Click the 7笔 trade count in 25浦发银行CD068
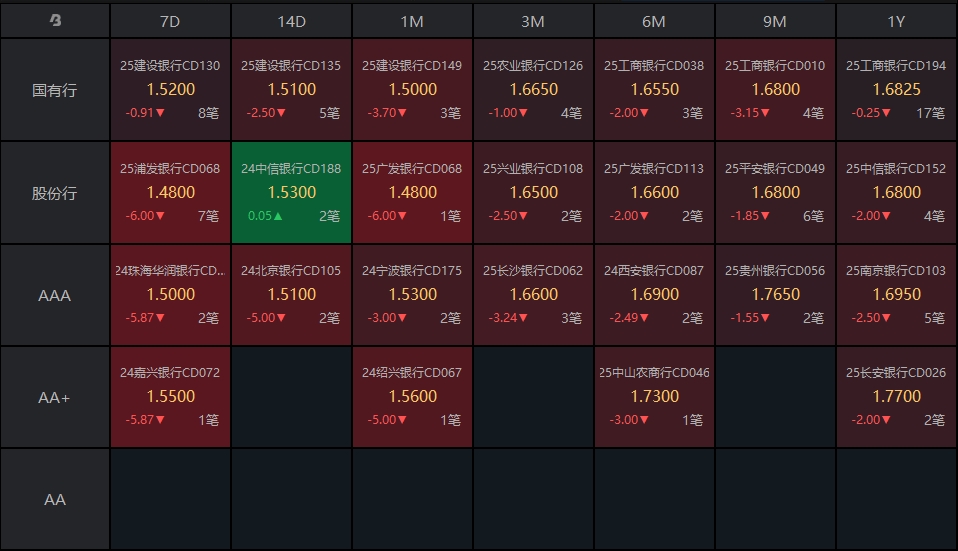 point(208,216)
